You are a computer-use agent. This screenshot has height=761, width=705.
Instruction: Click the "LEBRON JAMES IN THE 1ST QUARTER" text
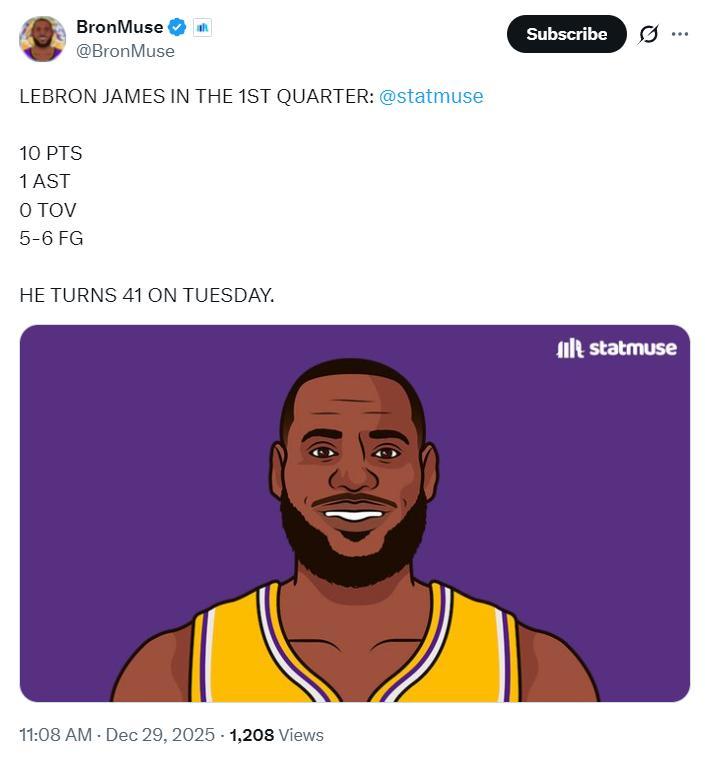(195, 97)
